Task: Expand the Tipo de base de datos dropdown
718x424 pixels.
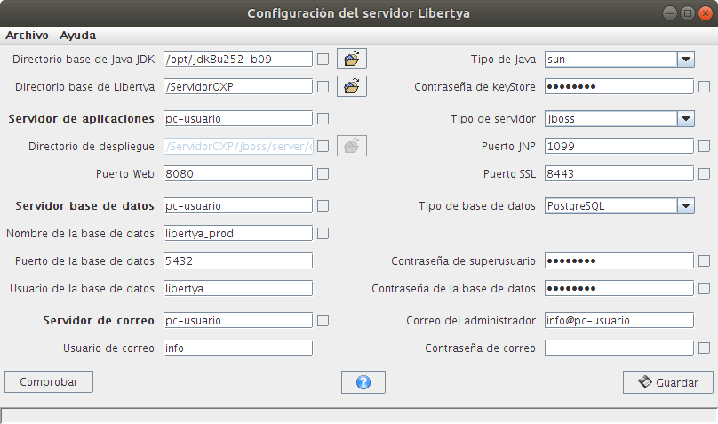Action: (685, 206)
